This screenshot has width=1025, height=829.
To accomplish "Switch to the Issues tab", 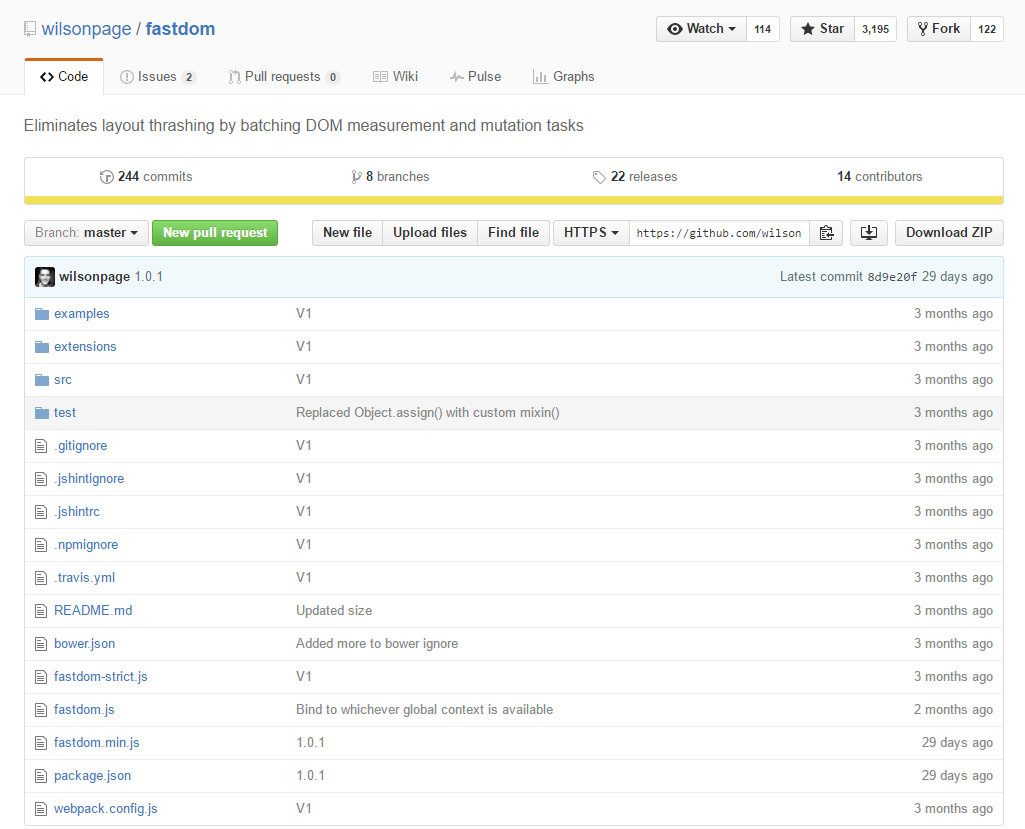I will coord(158,76).
